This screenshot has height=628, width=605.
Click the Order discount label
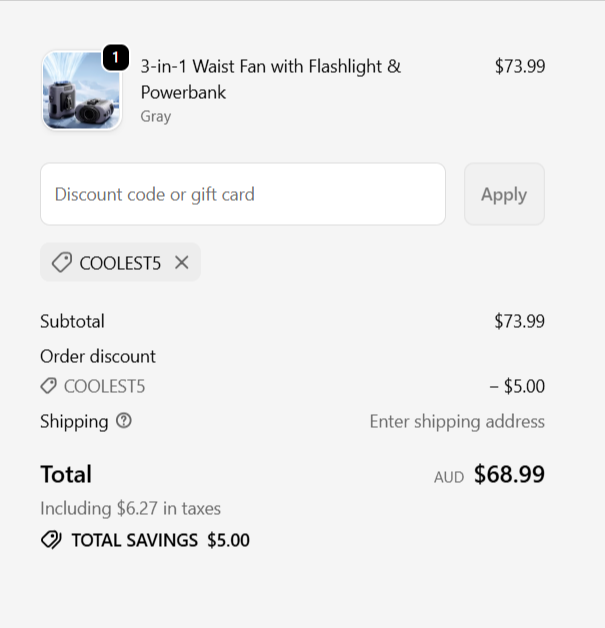click(x=98, y=356)
